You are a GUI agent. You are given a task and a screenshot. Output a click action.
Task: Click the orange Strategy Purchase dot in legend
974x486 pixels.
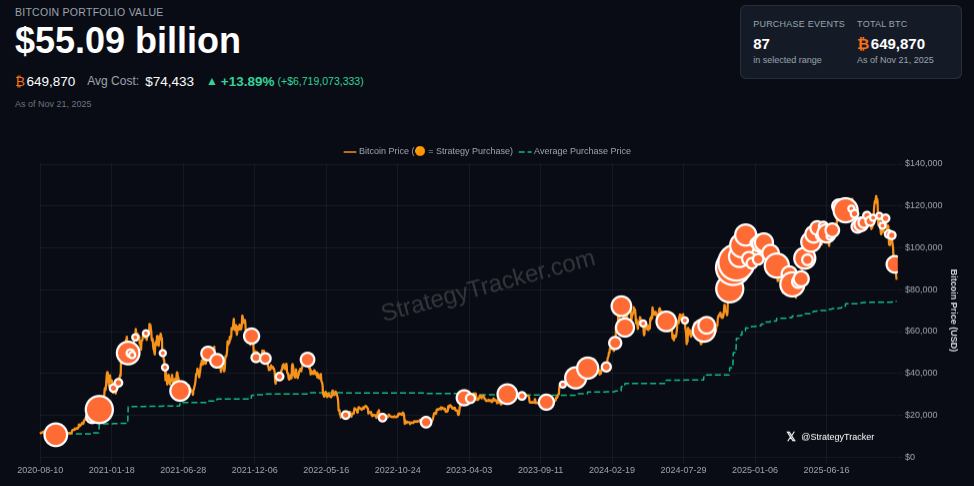[x=420, y=151]
